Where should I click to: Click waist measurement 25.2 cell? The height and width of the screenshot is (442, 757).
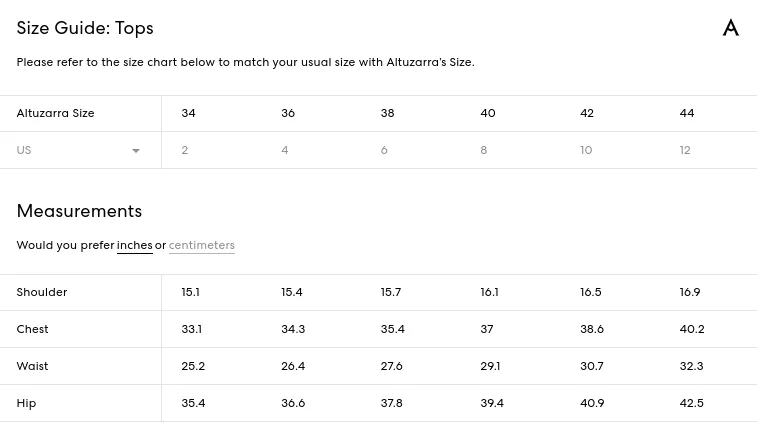point(193,366)
